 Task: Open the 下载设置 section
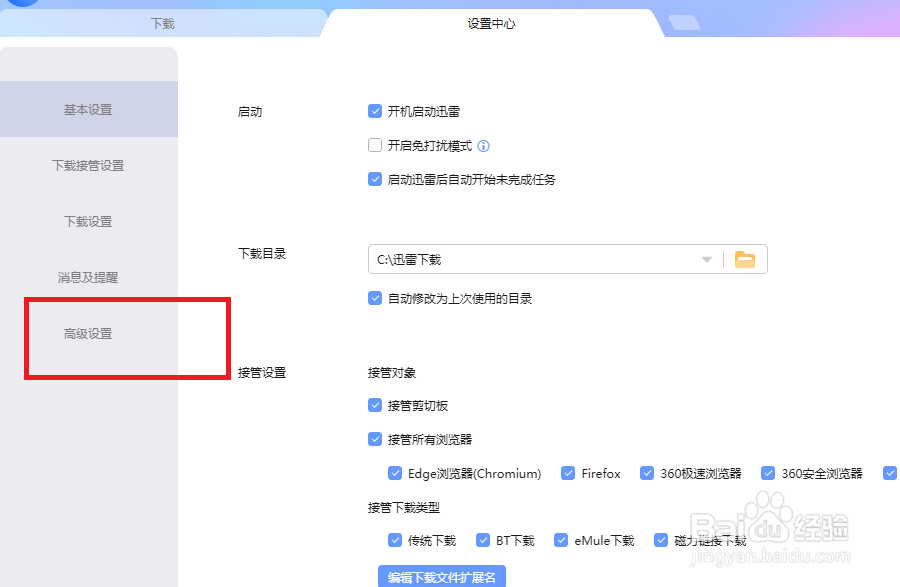(89, 221)
